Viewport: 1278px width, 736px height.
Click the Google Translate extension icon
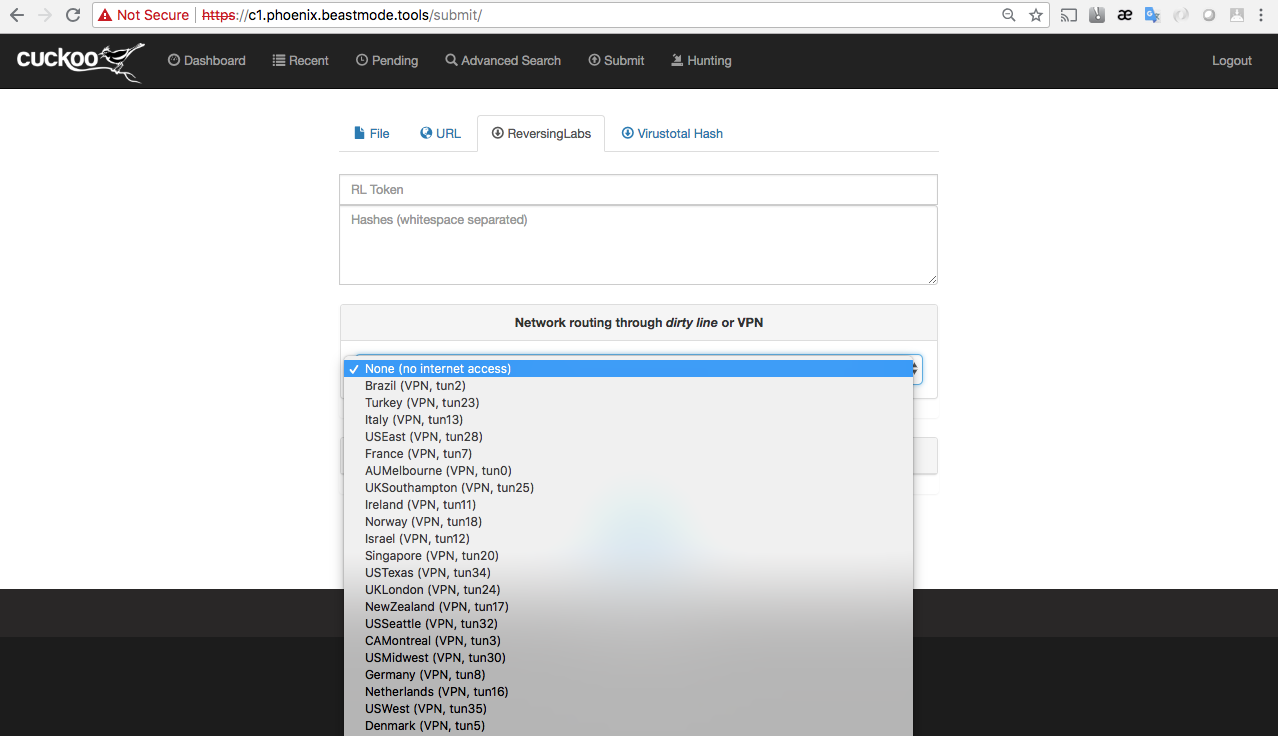pyautogui.click(x=1153, y=15)
